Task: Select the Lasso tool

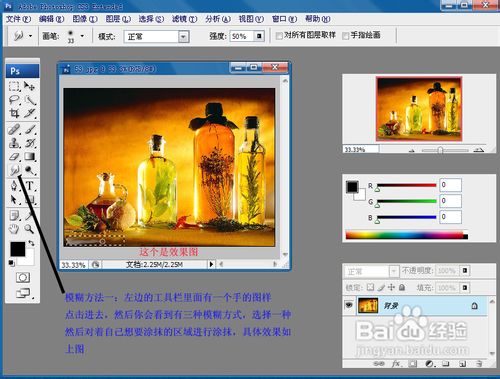Action: pos(14,100)
